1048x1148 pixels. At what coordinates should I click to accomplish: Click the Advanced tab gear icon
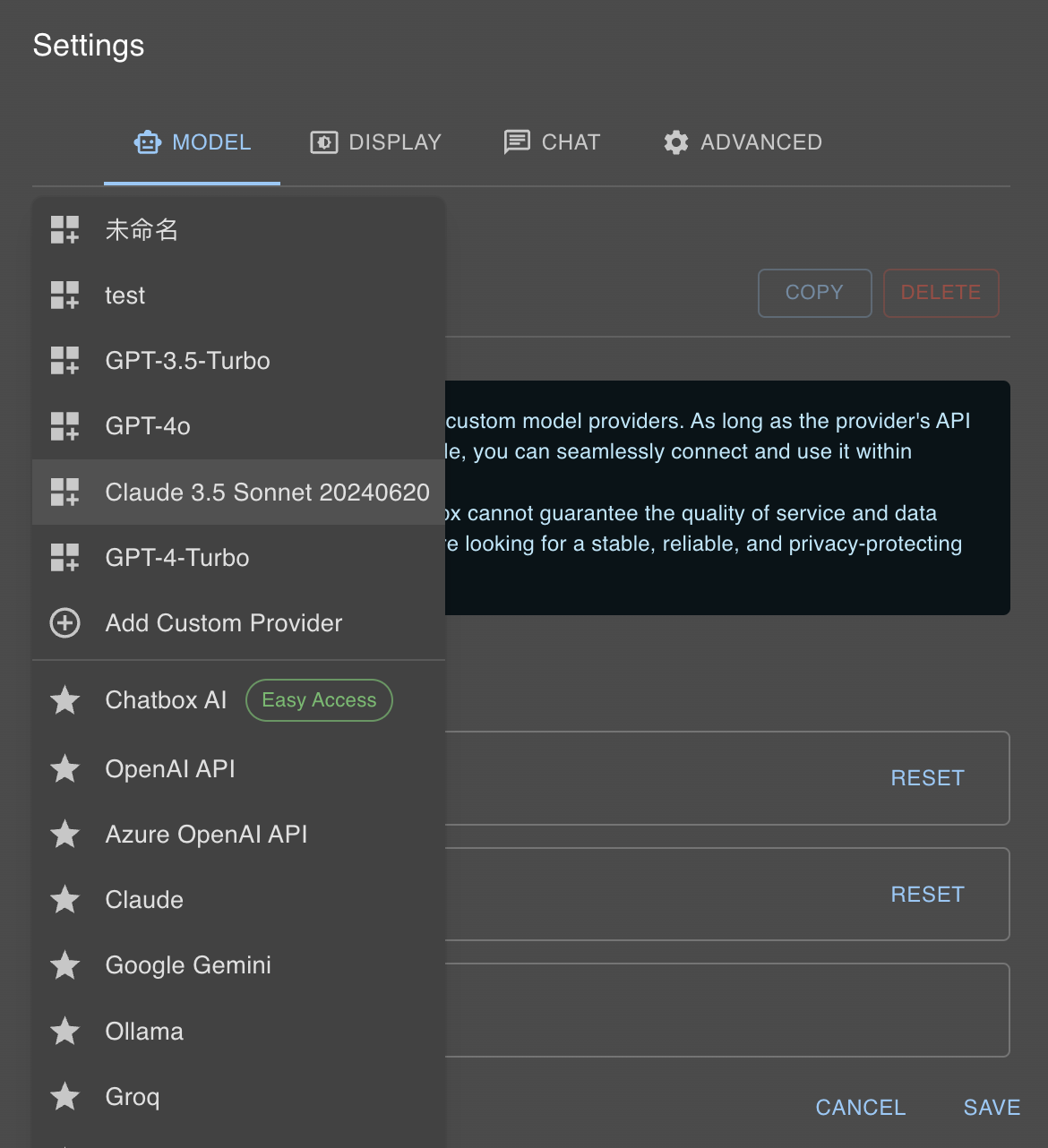(x=676, y=142)
